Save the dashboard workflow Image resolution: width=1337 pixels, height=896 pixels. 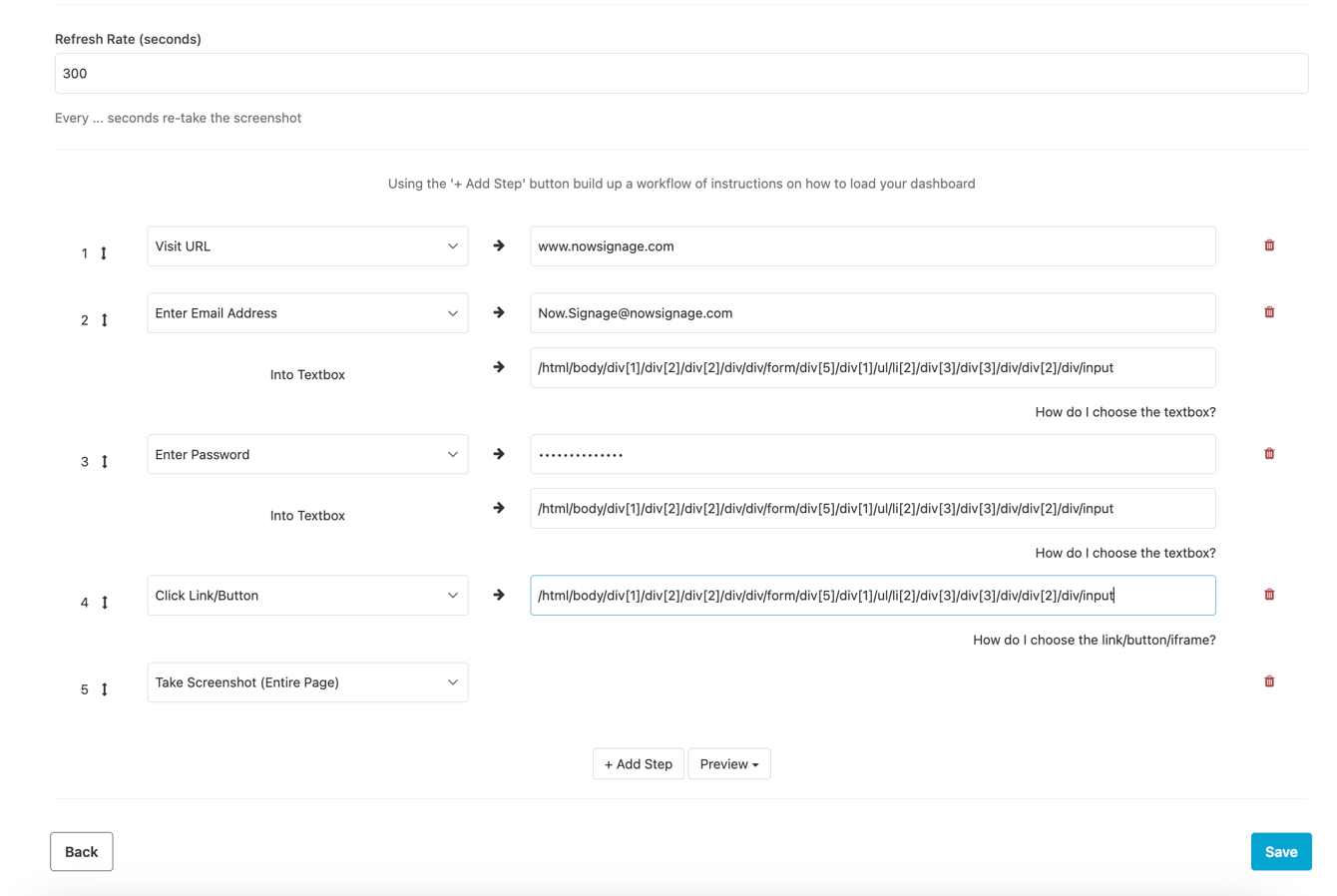click(x=1281, y=851)
